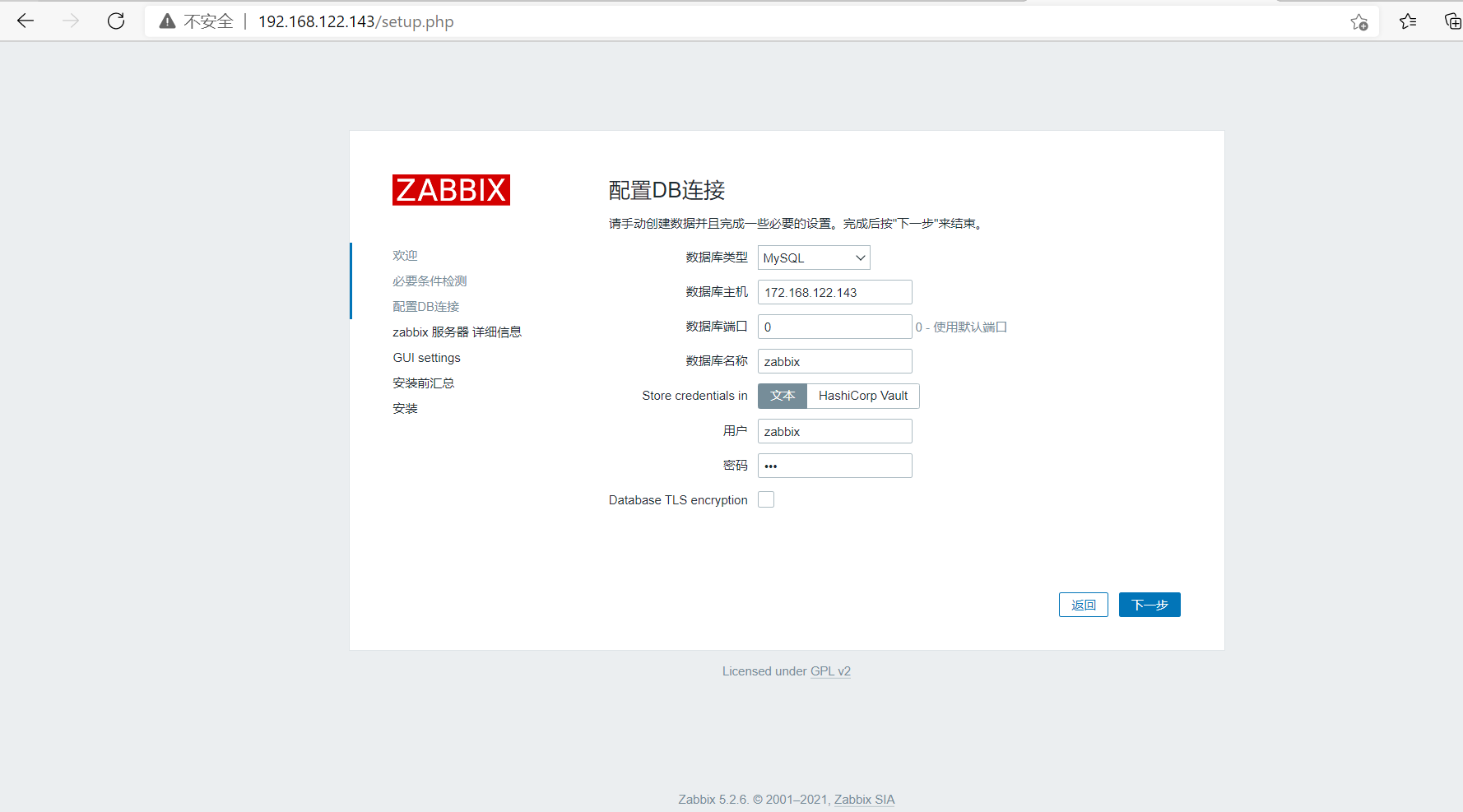Click the 数据库名称 label

pos(717,361)
